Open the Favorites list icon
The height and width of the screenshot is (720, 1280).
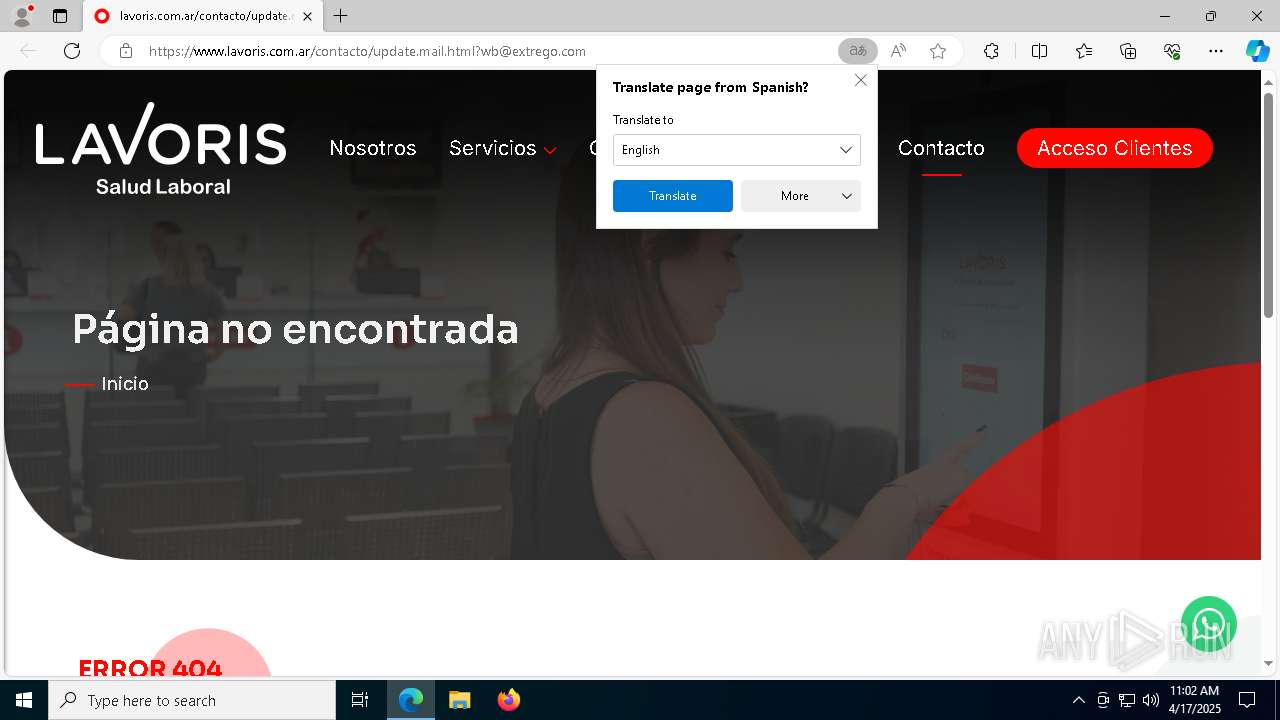1084,51
